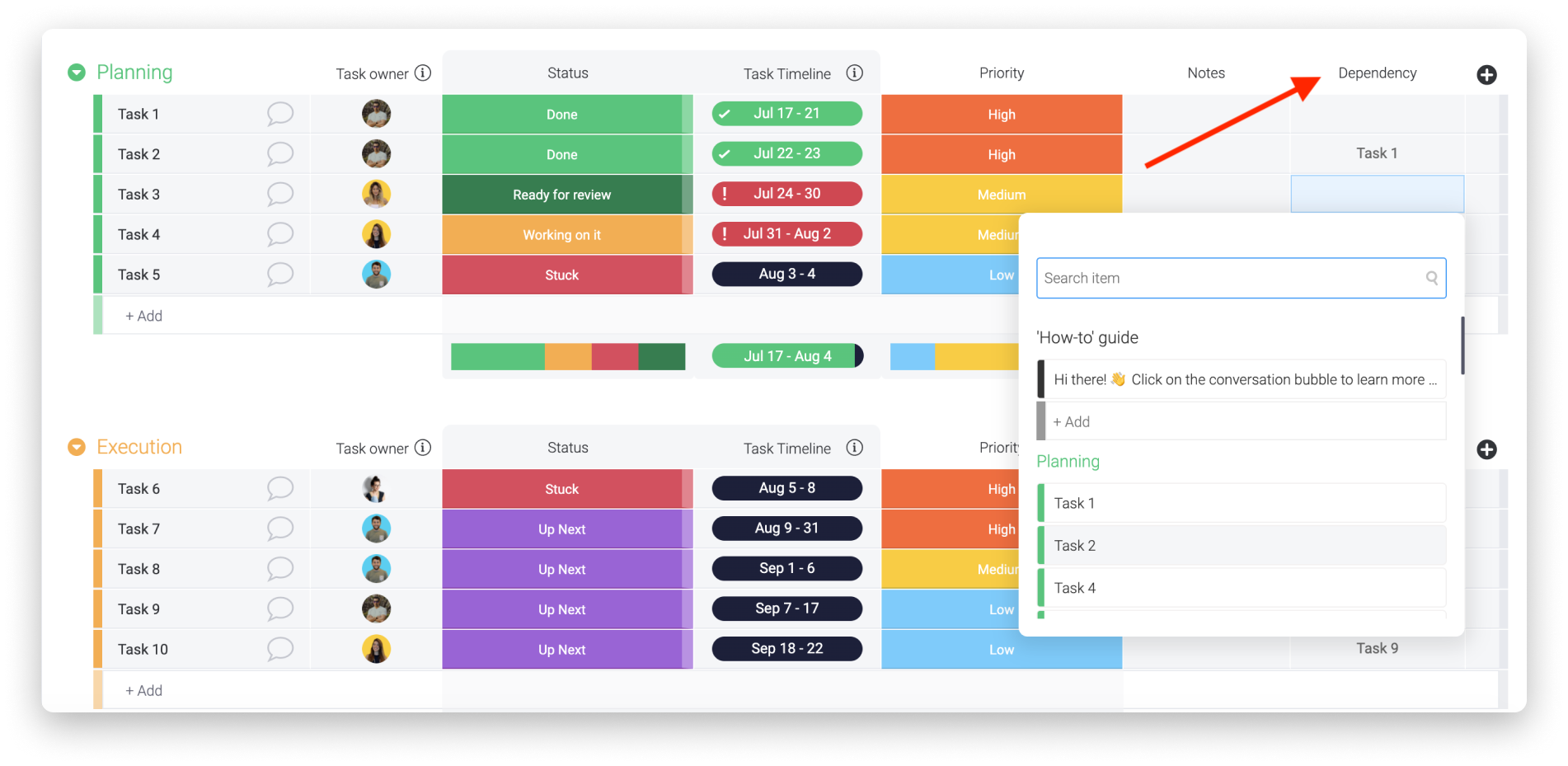Open the conversation bubble for Task 2

point(280,154)
